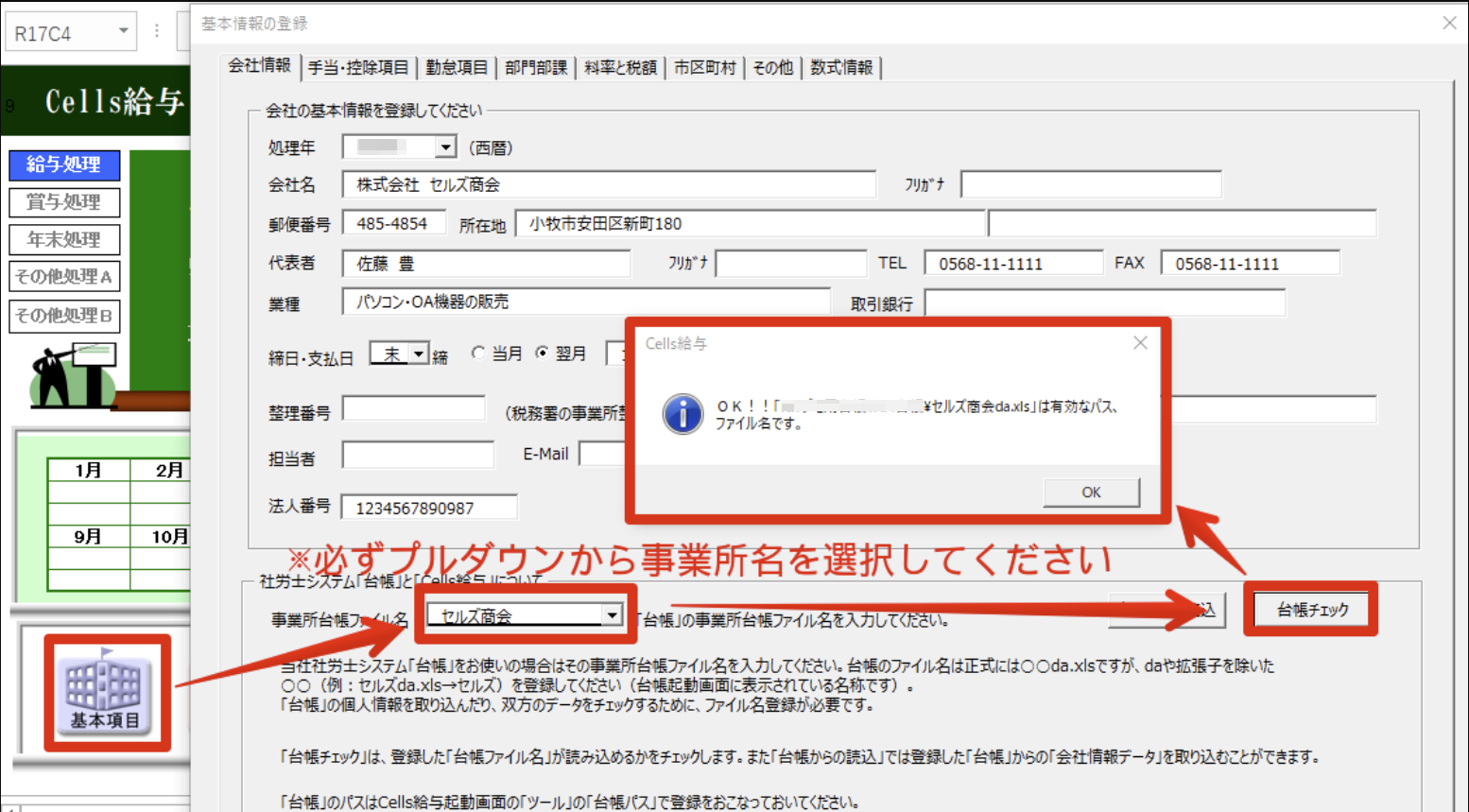Click the 会社名 input field
The width and height of the screenshot is (1469, 812).
(x=608, y=185)
